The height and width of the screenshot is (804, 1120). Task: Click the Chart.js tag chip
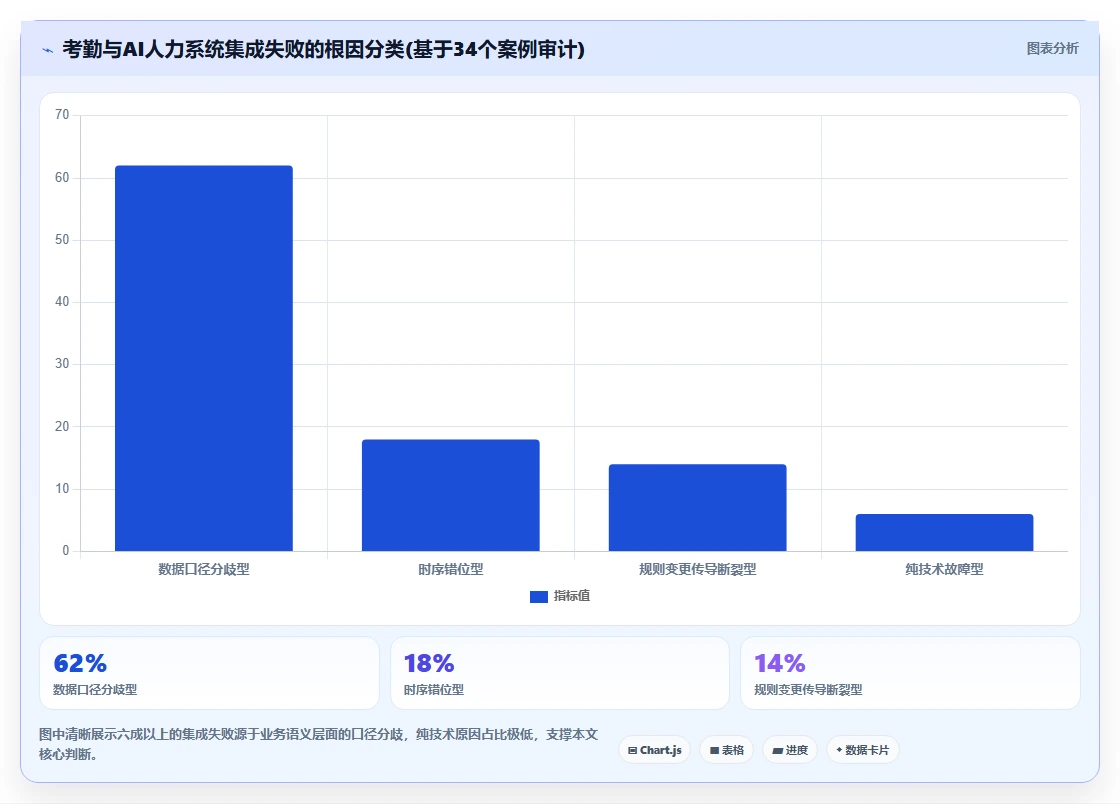pos(654,750)
